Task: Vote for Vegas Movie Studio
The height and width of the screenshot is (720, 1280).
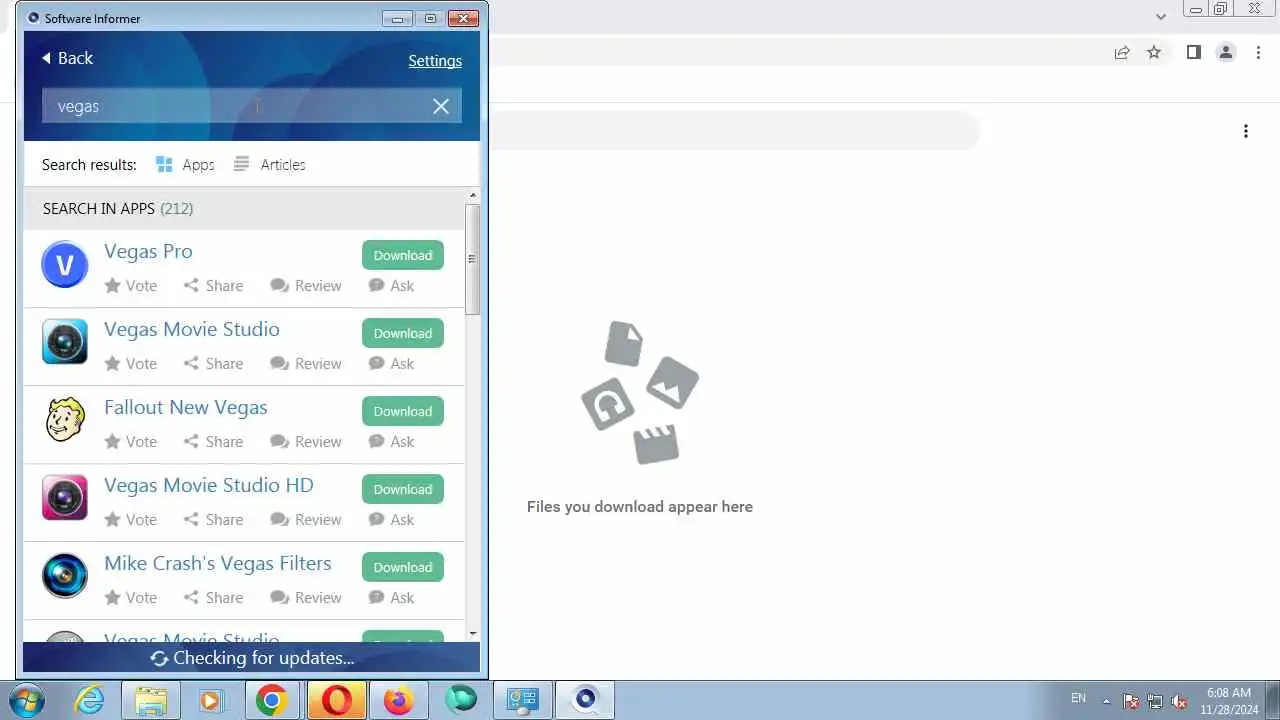Action: coord(131,364)
